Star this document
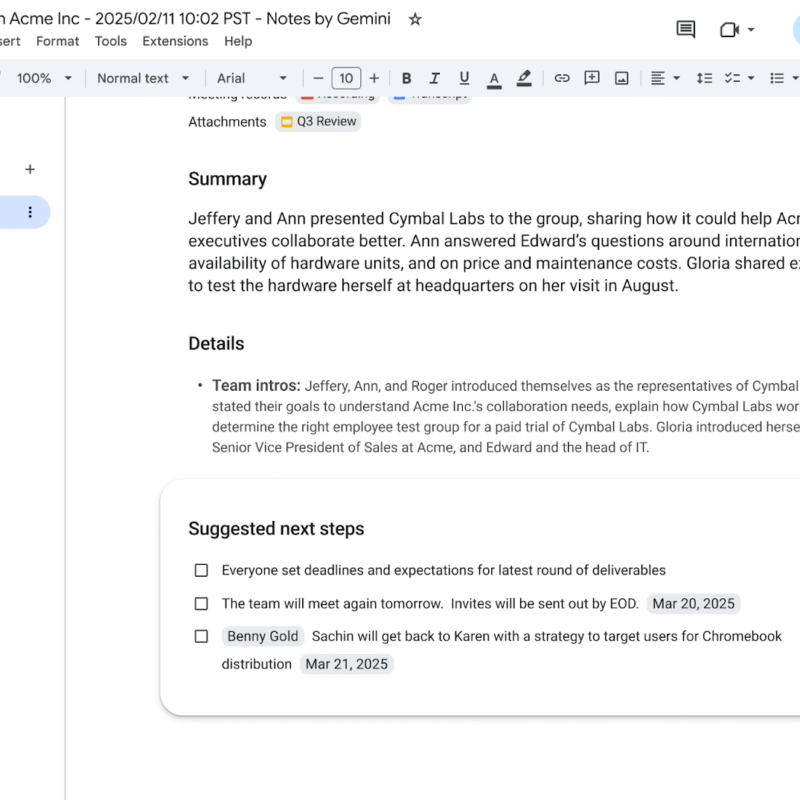 pyautogui.click(x=415, y=19)
